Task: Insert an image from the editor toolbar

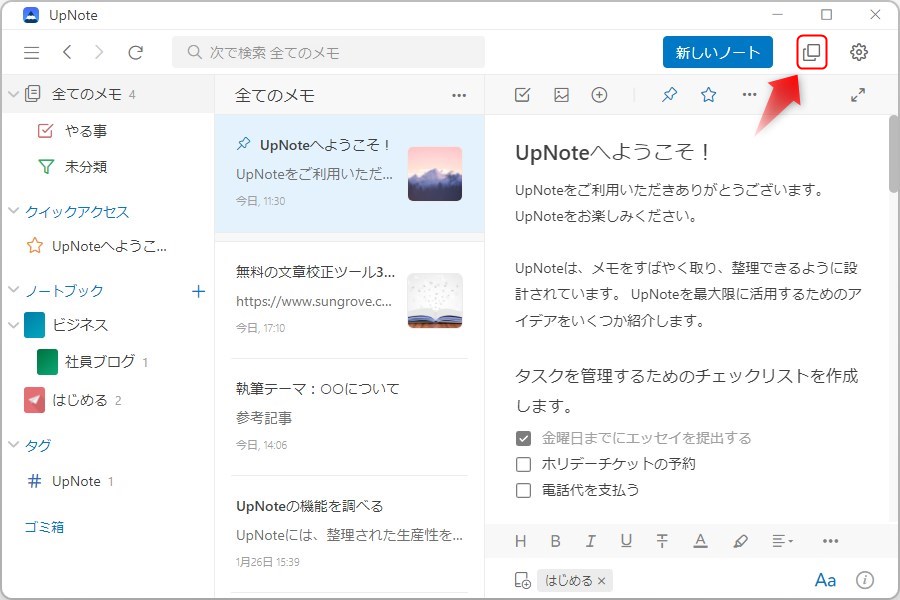Action: [561, 95]
